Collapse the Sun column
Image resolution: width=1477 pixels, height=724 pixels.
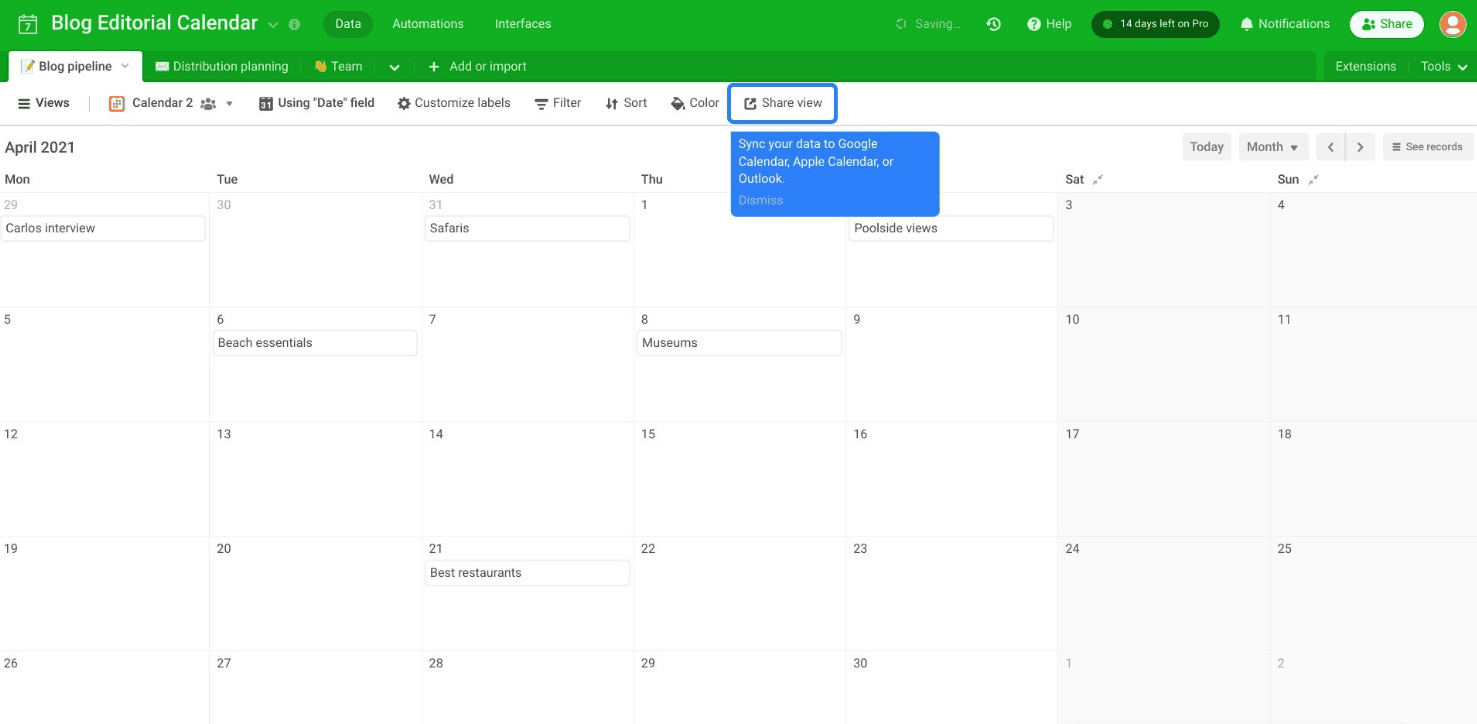tap(1313, 180)
